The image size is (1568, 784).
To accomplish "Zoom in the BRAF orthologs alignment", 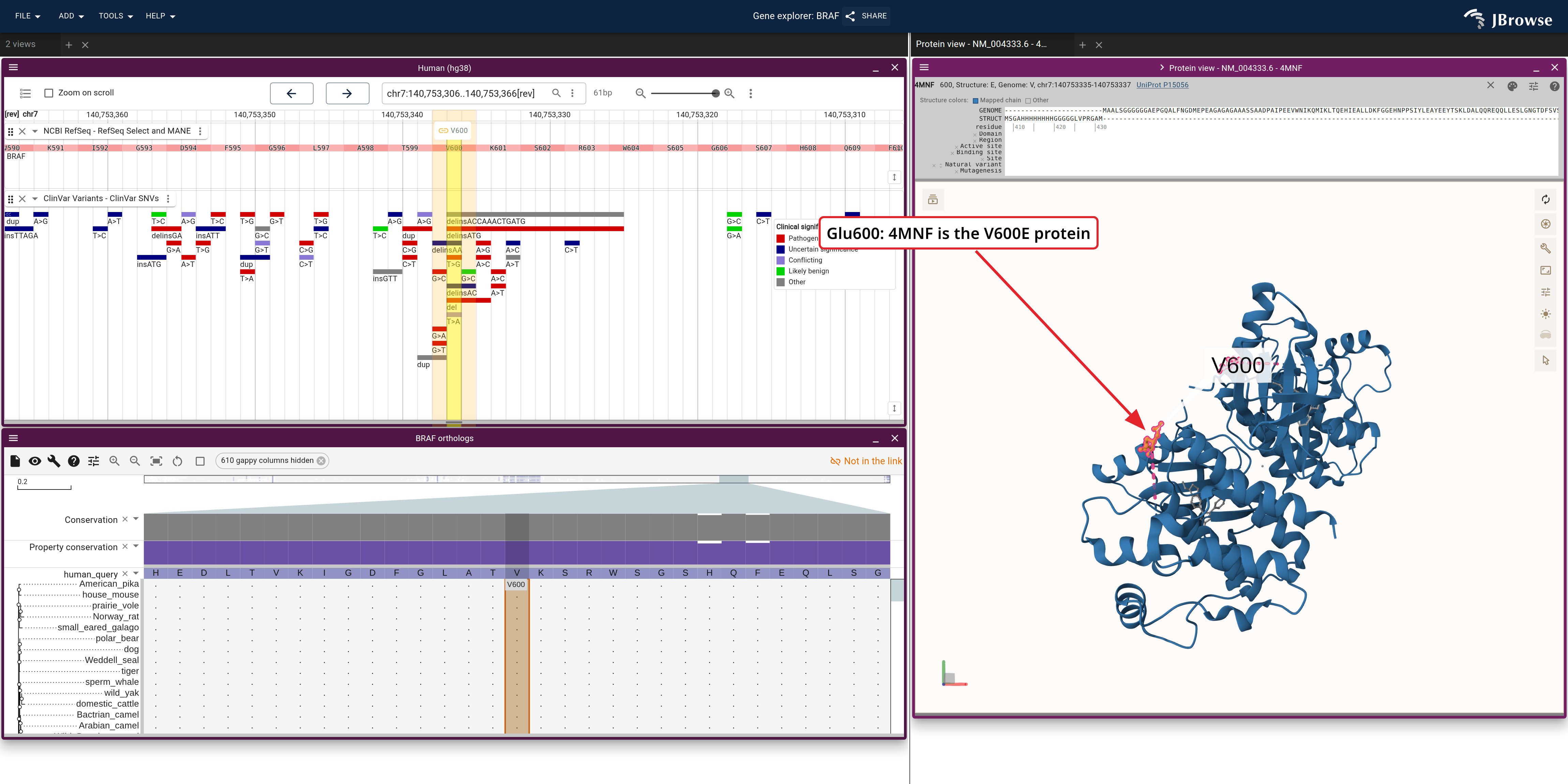I will (x=114, y=461).
